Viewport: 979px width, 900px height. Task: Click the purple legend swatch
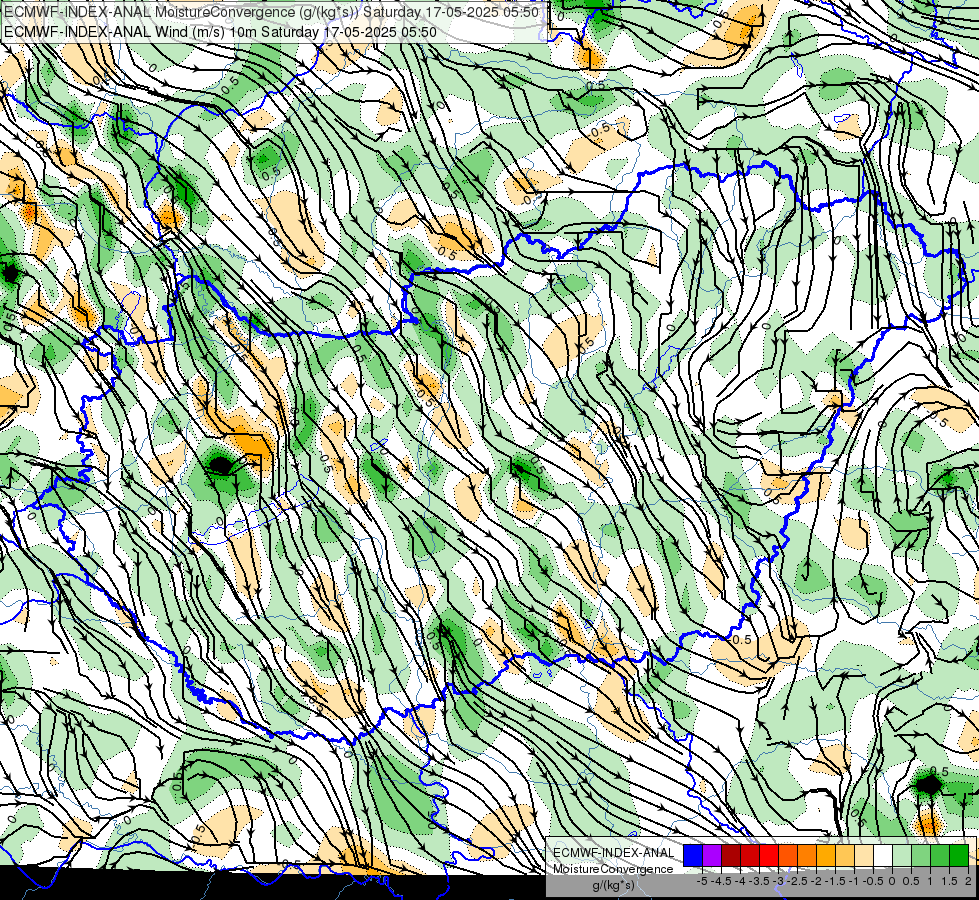pos(712,855)
